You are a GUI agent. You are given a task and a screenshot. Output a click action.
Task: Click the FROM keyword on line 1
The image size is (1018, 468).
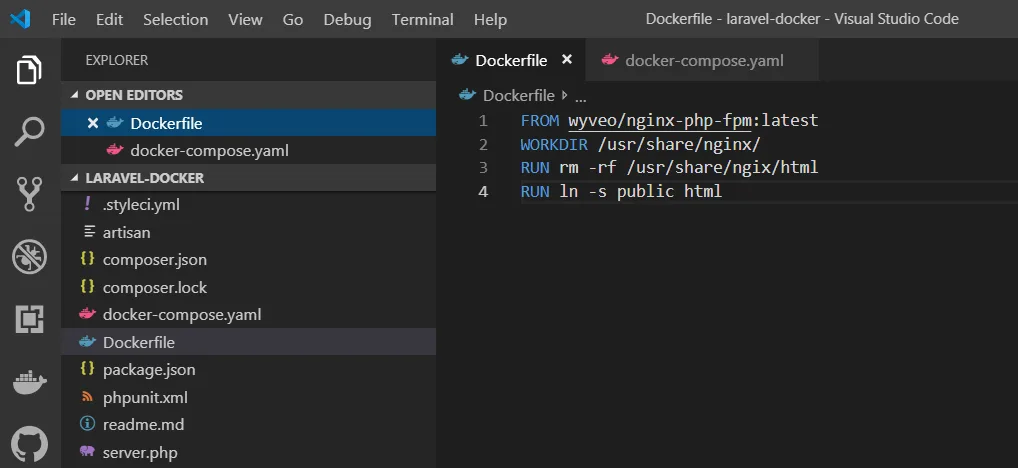point(540,120)
